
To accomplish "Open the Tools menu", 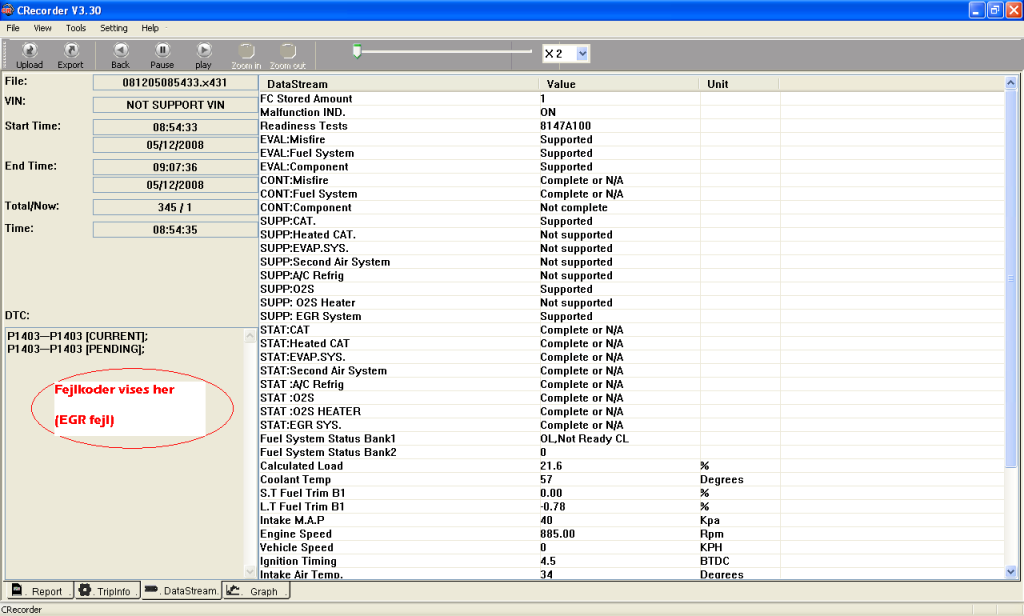I will [x=76, y=28].
